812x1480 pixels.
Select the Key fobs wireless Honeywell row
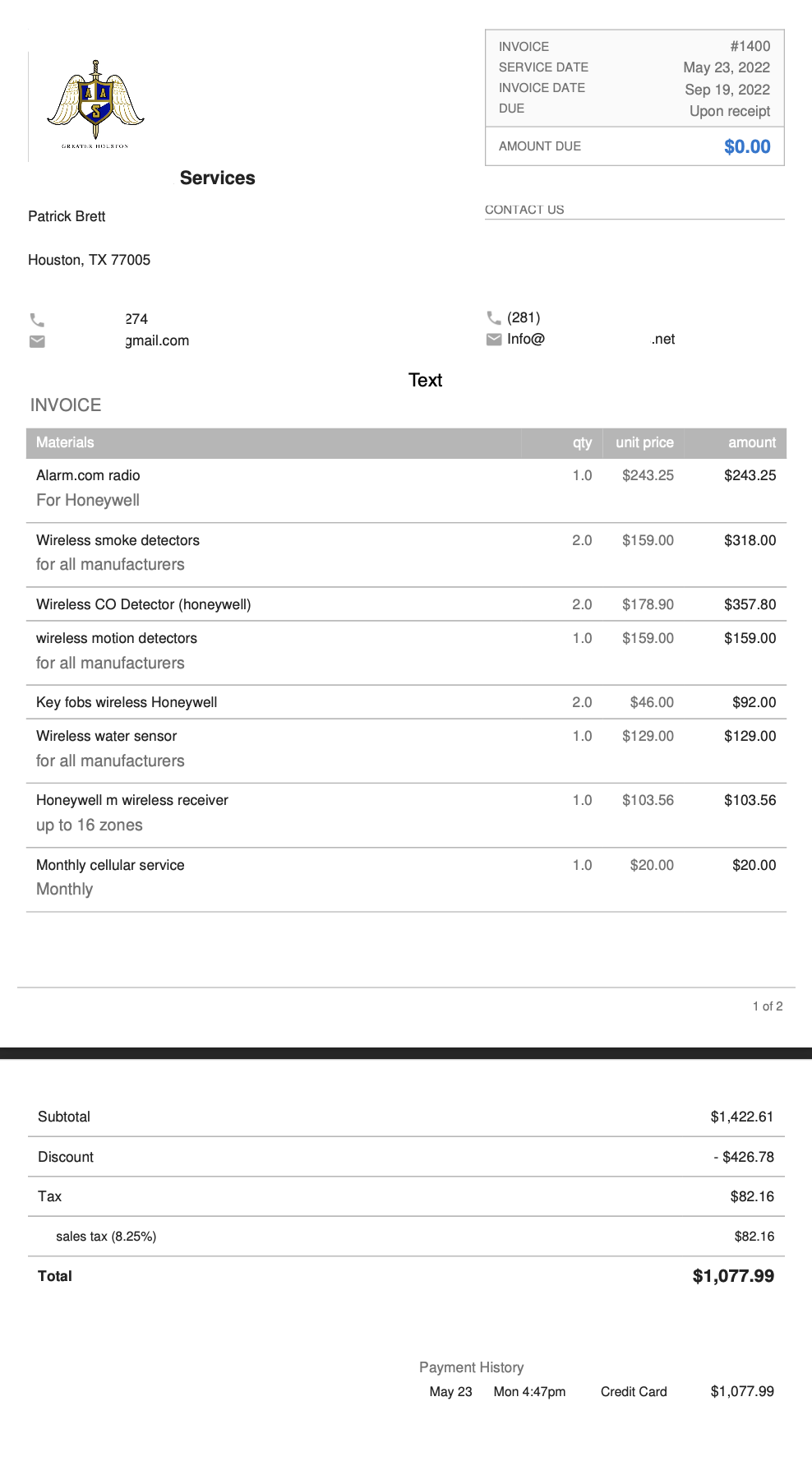(127, 702)
